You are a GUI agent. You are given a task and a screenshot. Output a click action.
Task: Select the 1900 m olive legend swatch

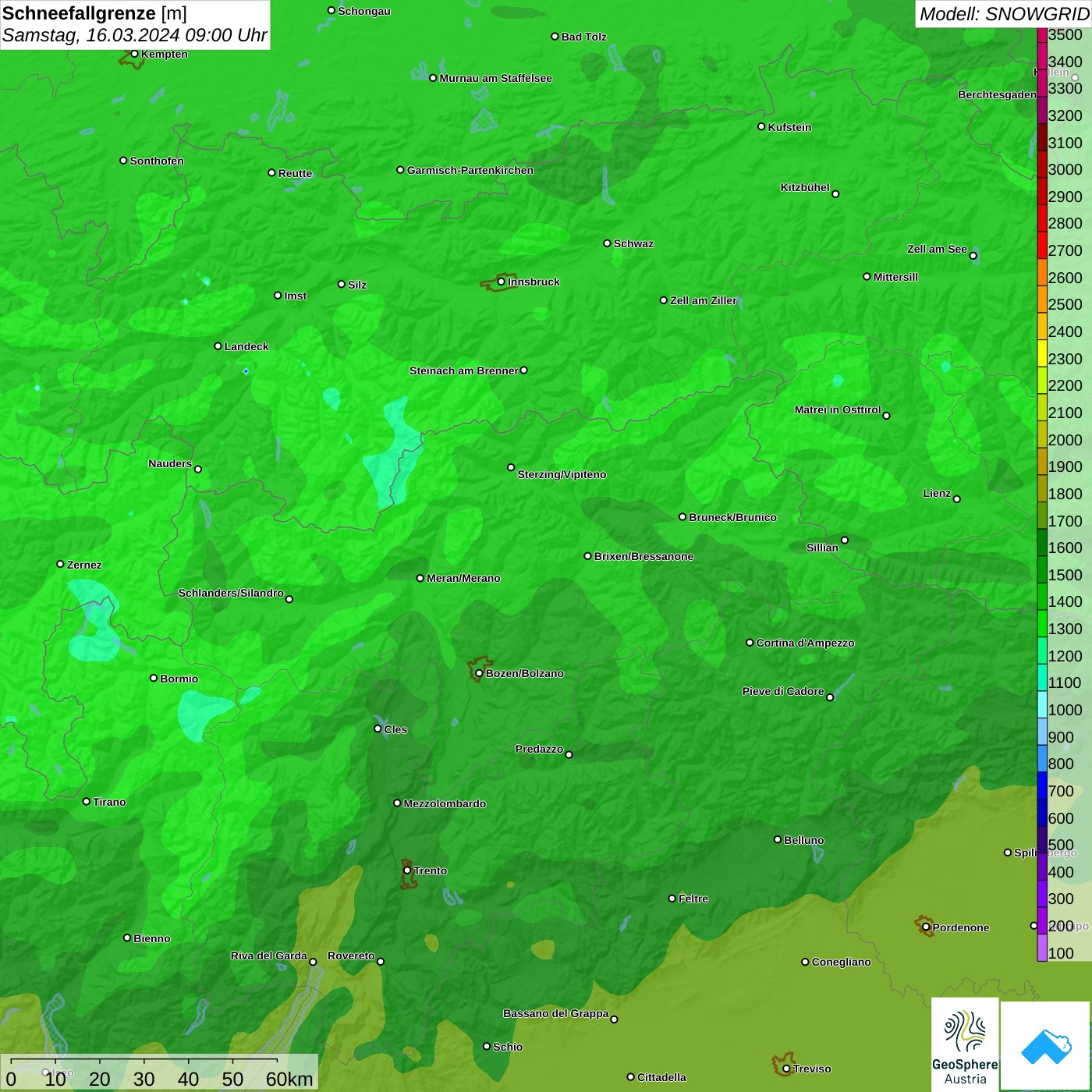(1042, 461)
